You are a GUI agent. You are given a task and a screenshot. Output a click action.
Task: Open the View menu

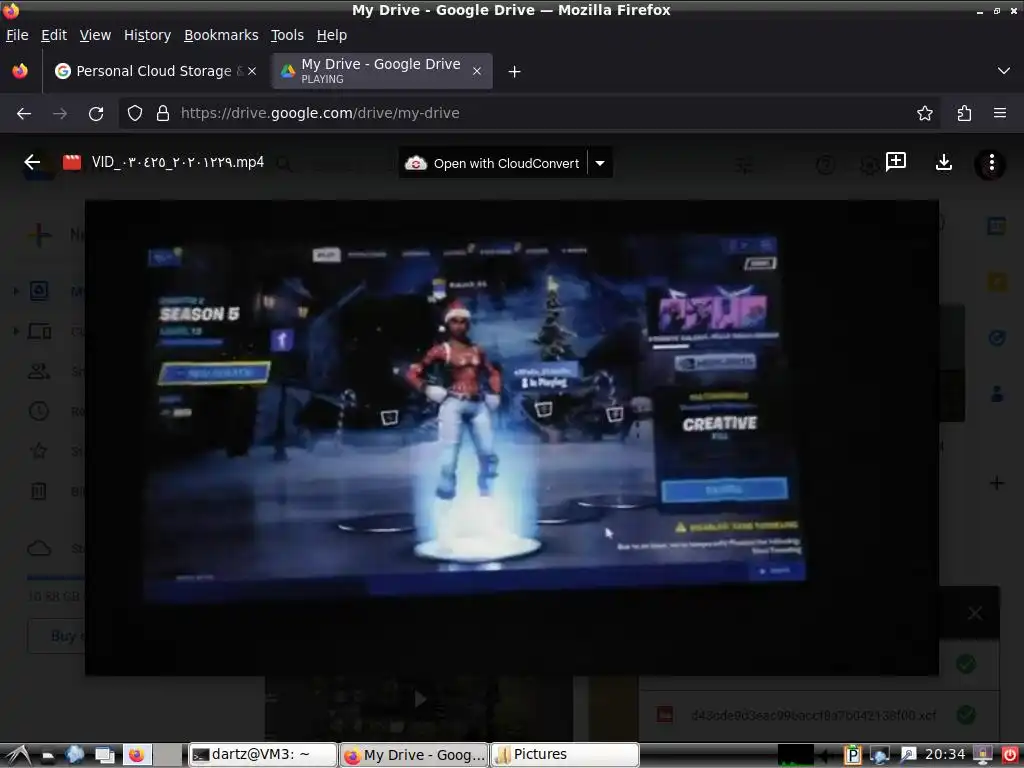95,35
